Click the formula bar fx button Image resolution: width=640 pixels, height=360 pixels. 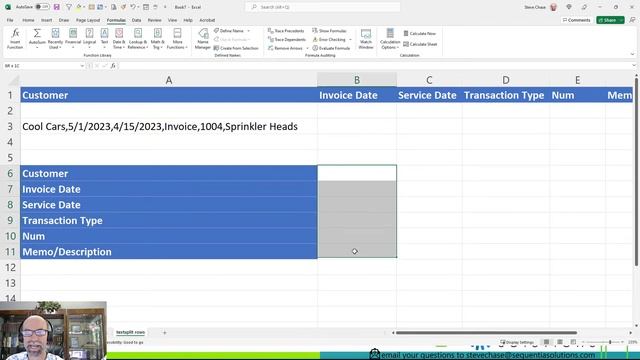113,66
